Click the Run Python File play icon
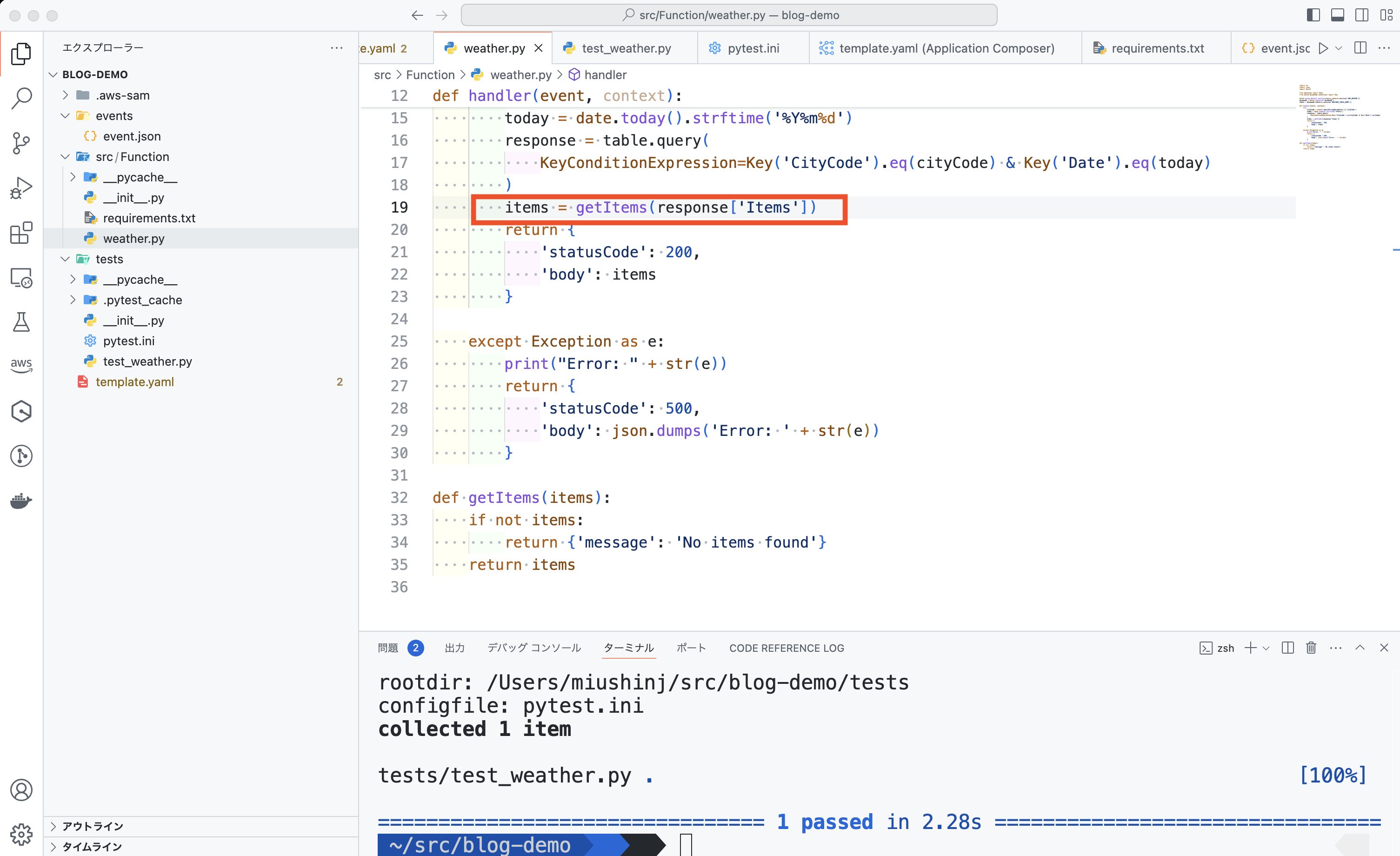The image size is (1400, 856). (x=1323, y=48)
